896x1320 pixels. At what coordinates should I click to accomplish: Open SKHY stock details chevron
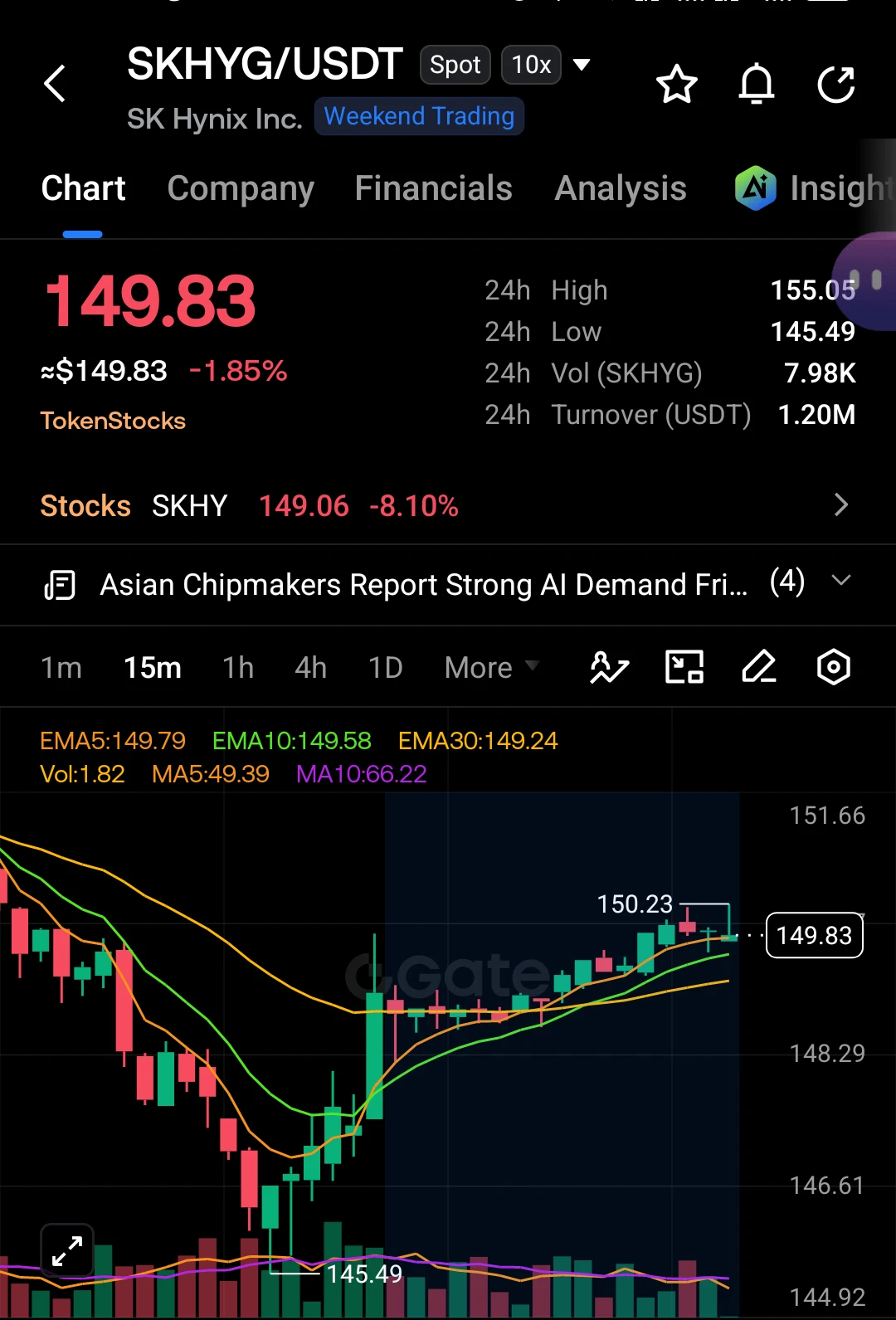pyautogui.click(x=841, y=505)
